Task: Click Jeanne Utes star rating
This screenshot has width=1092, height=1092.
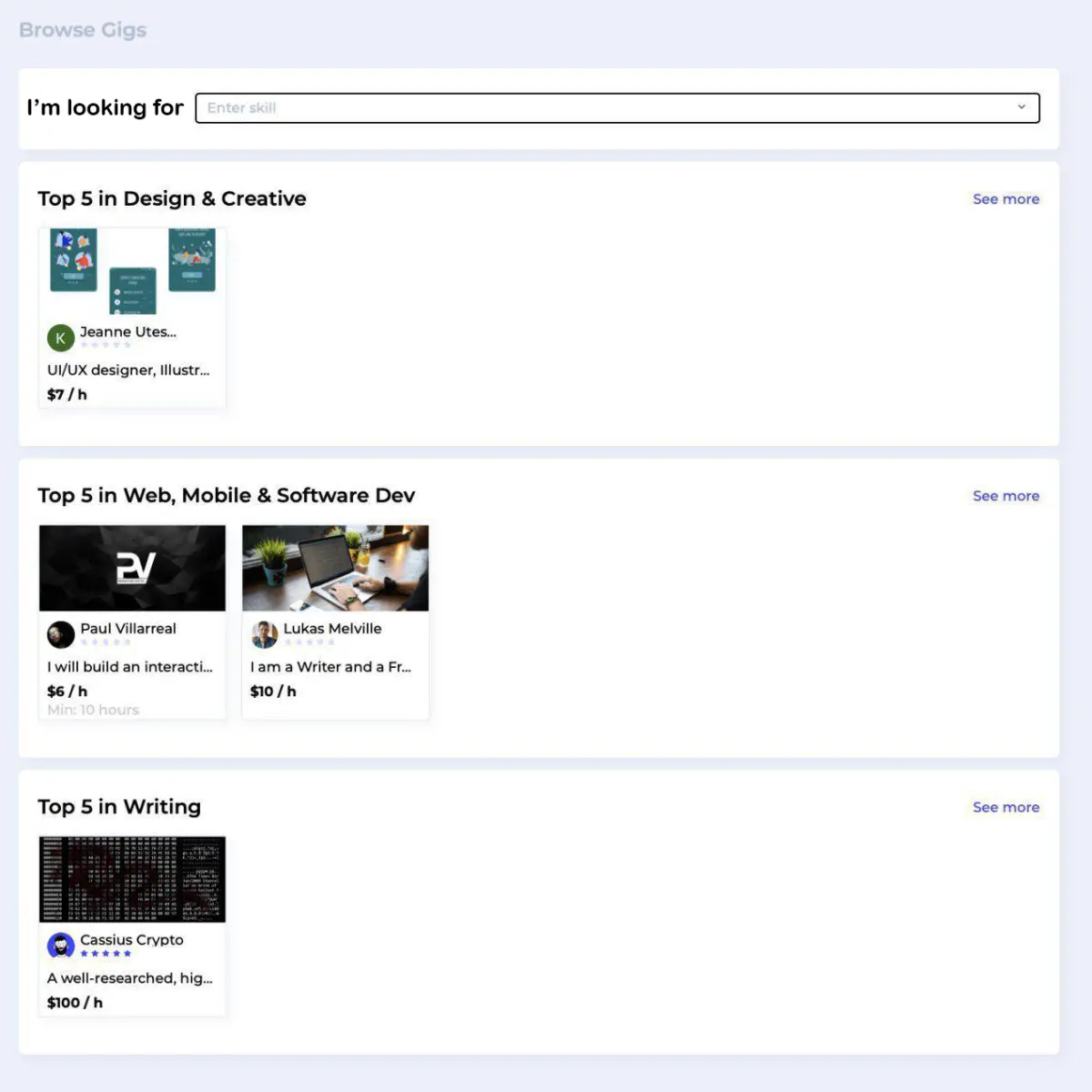Action: (x=106, y=345)
